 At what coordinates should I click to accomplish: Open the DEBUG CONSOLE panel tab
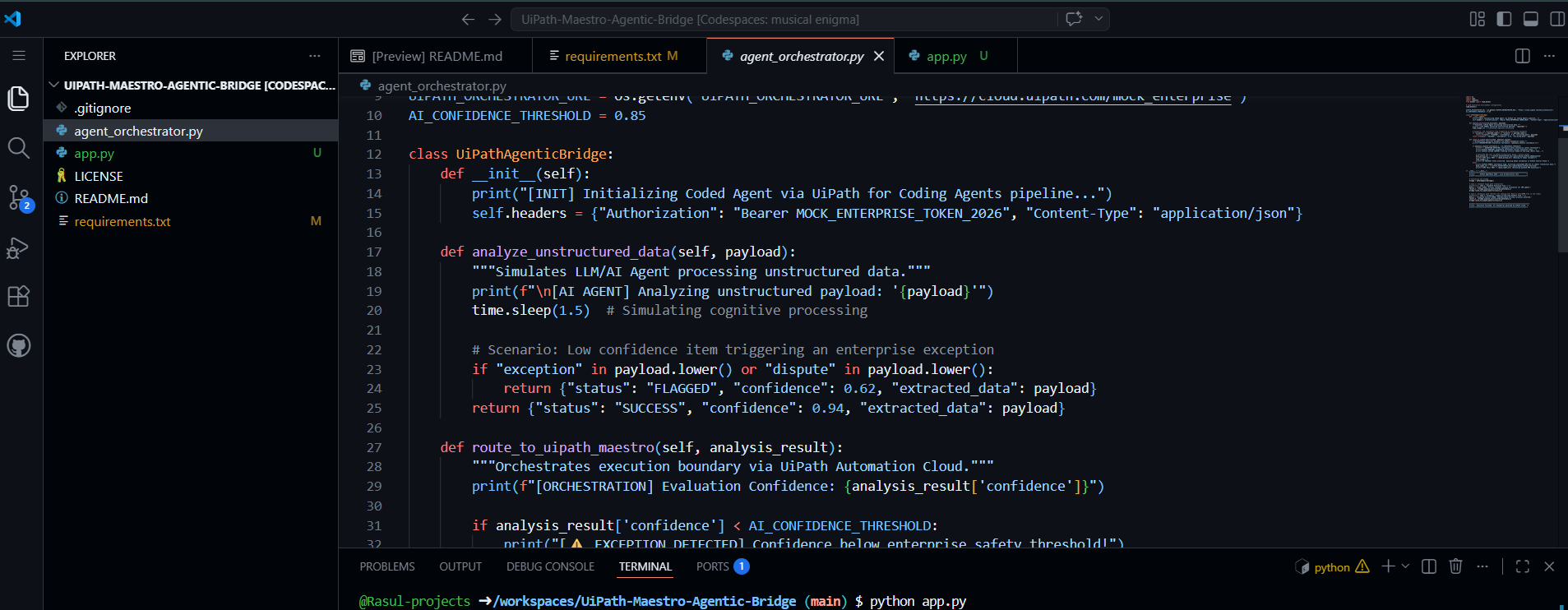click(550, 566)
